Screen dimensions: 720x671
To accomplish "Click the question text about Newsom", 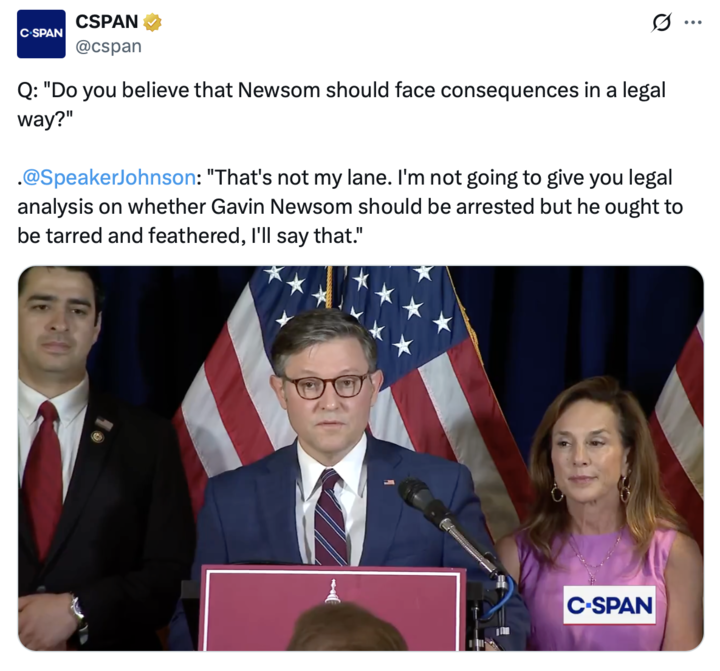I will pyautogui.click(x=341, y=104).
